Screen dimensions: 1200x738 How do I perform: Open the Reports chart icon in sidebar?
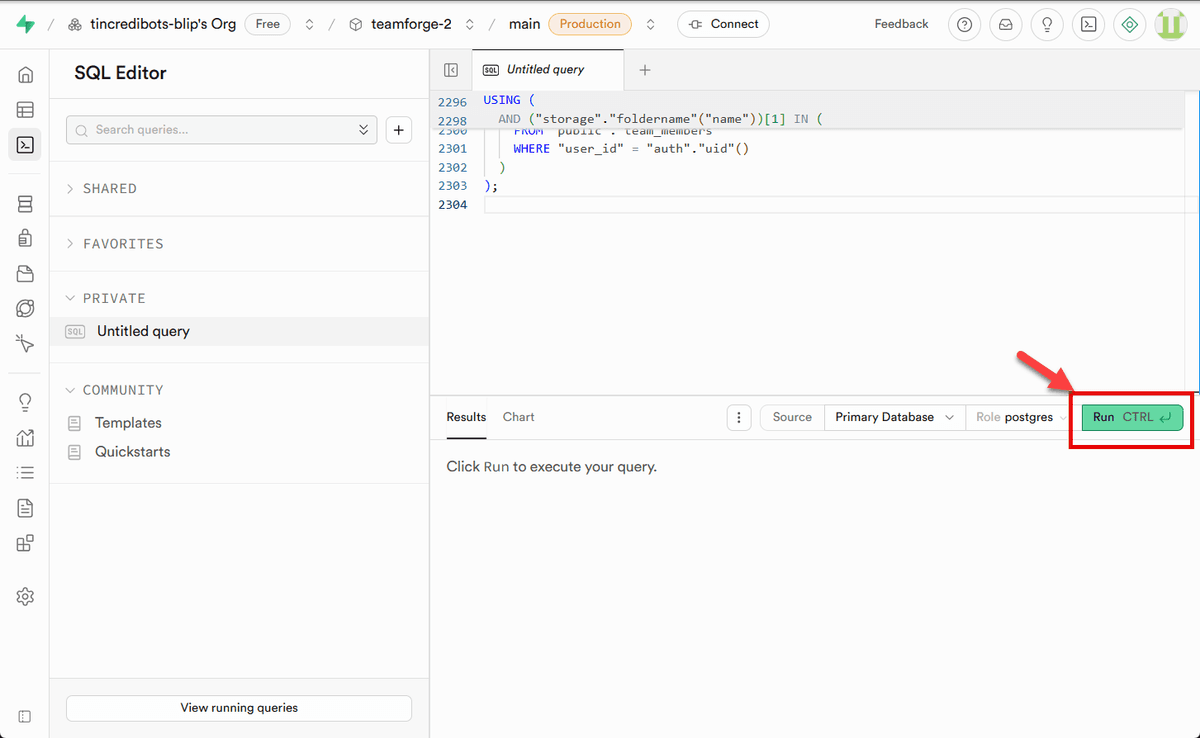tap(25, 436)
